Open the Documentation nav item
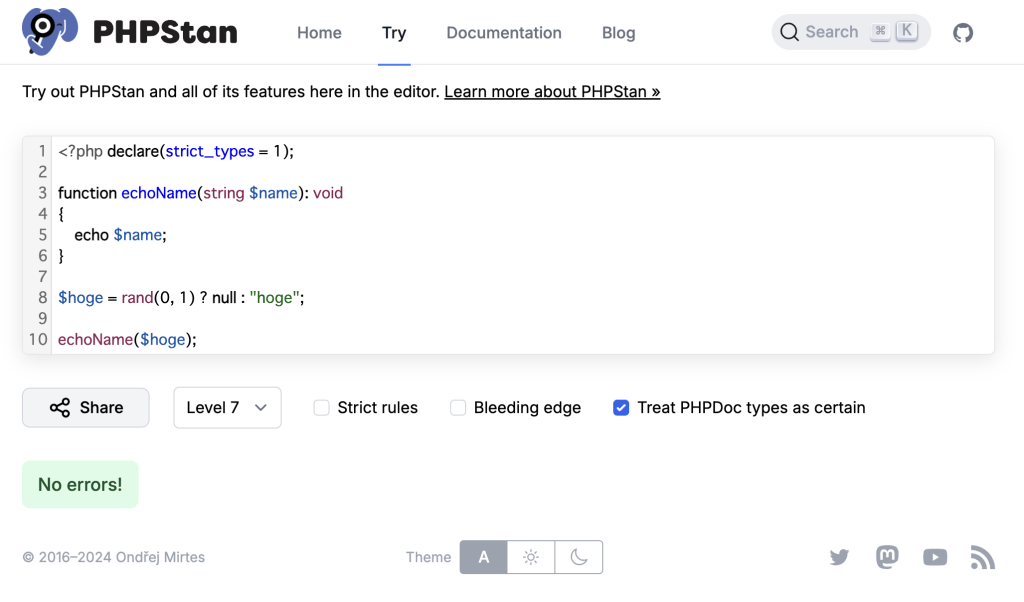Screen dimensions: 1024x602 504,33
